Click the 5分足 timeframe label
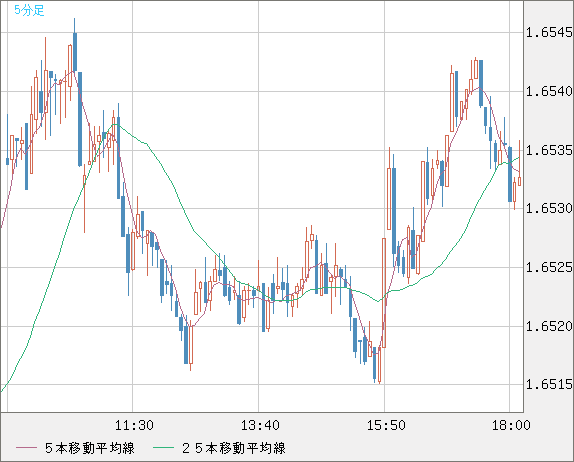 pos(29,10)
